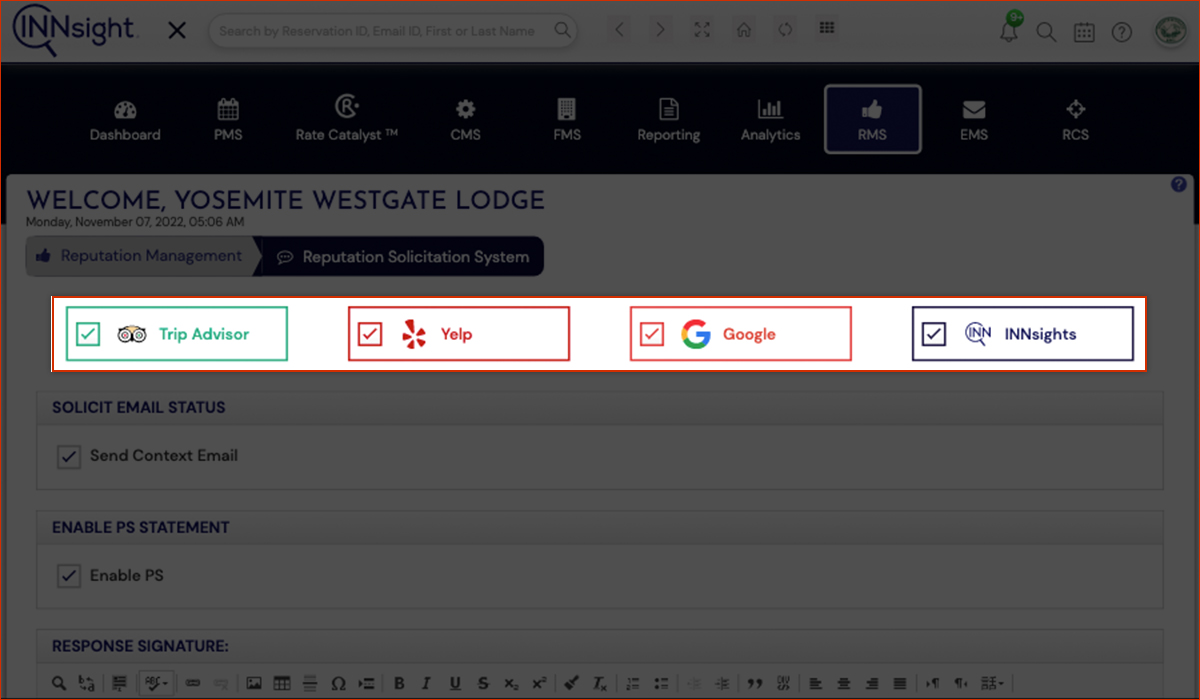
Task: Open the Reporting module
Action: point(669,120)
